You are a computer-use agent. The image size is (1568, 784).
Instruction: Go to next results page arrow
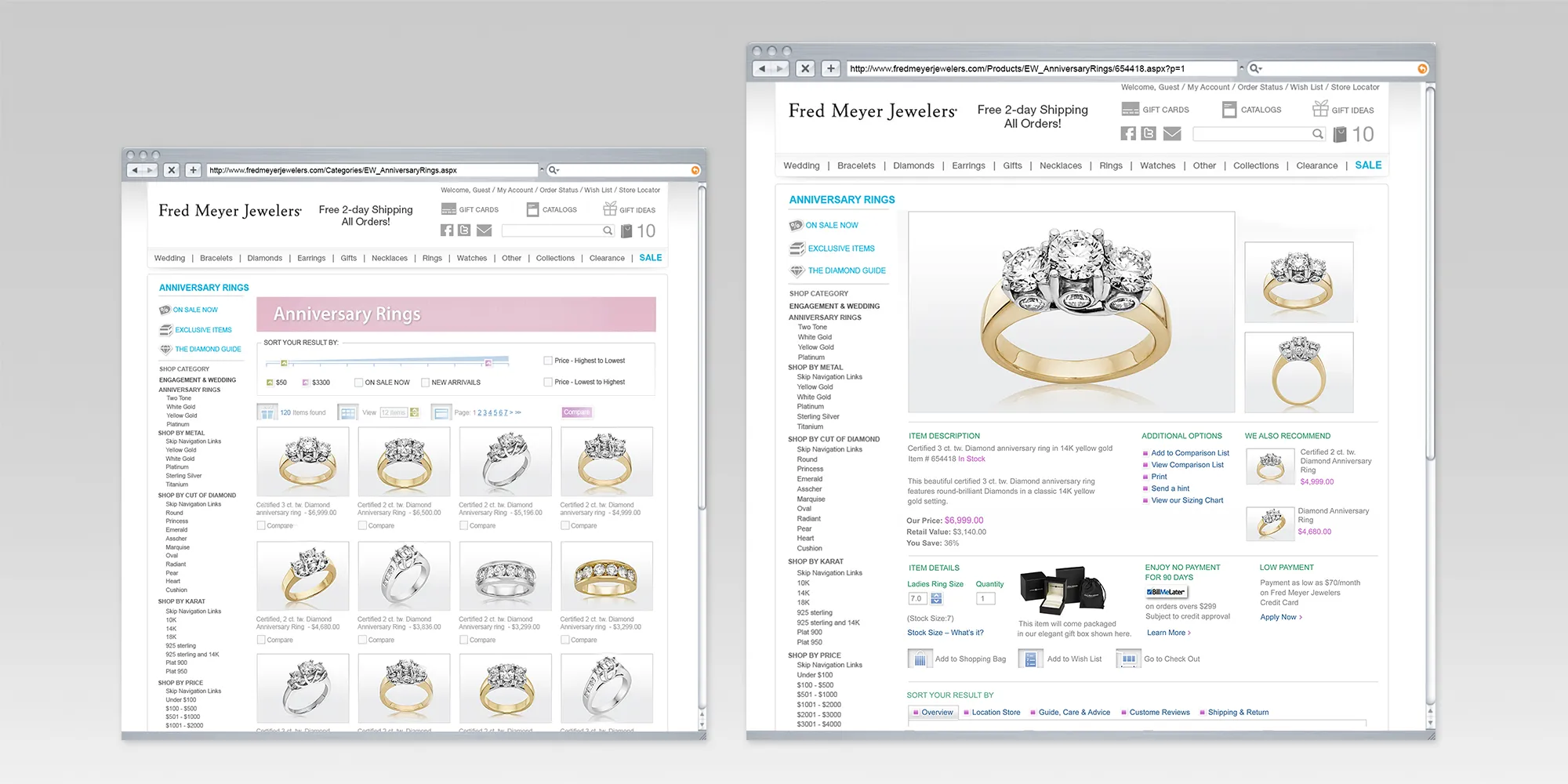click(511, 412)
